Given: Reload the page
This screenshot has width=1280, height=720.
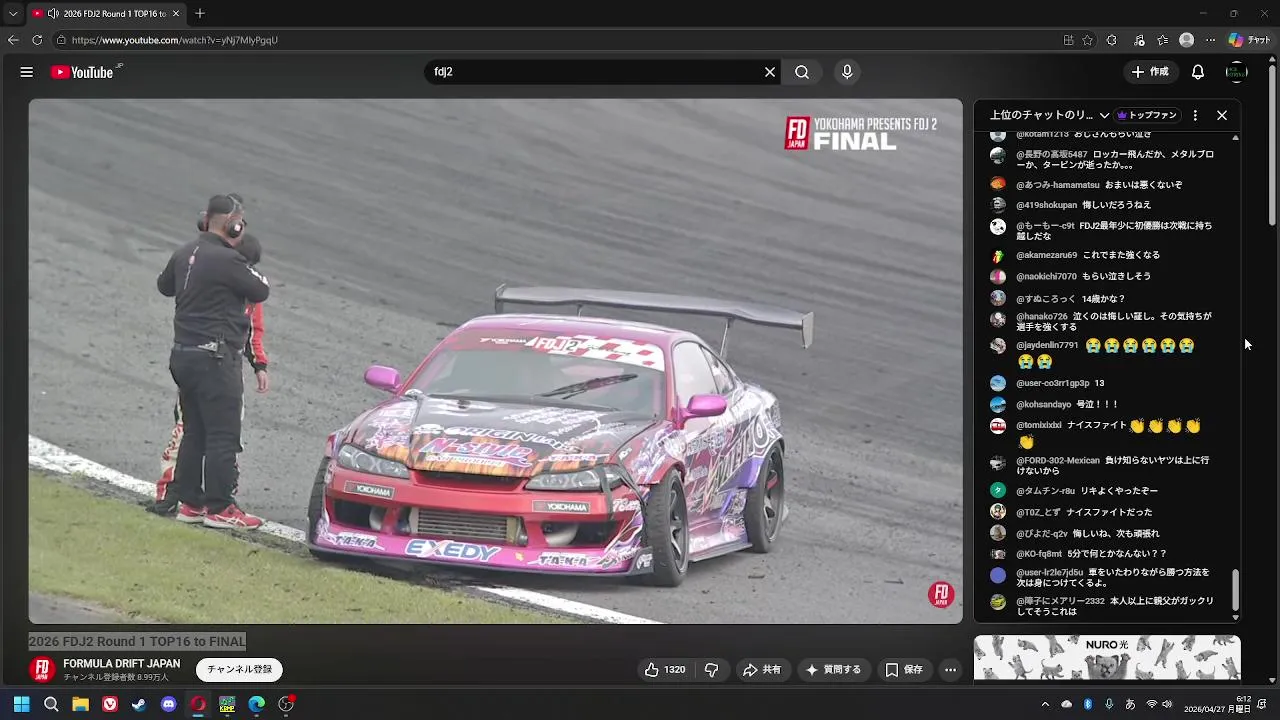Looking at the screenshot, I should pos(37,40).
